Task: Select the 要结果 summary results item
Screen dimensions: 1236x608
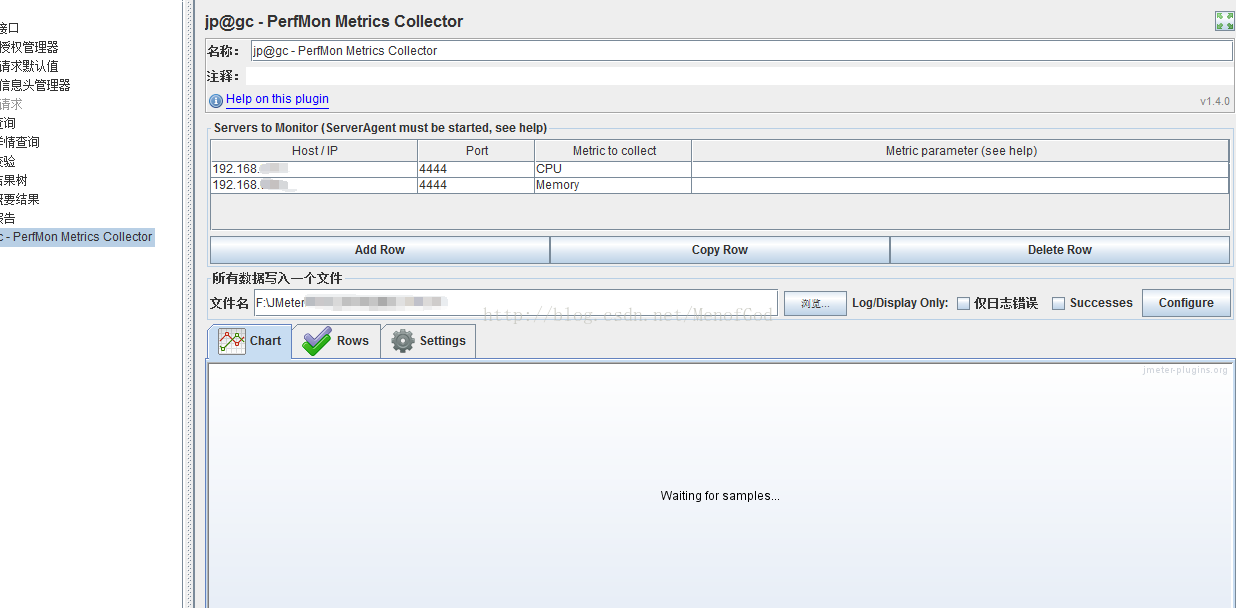Action: point(20,199)
